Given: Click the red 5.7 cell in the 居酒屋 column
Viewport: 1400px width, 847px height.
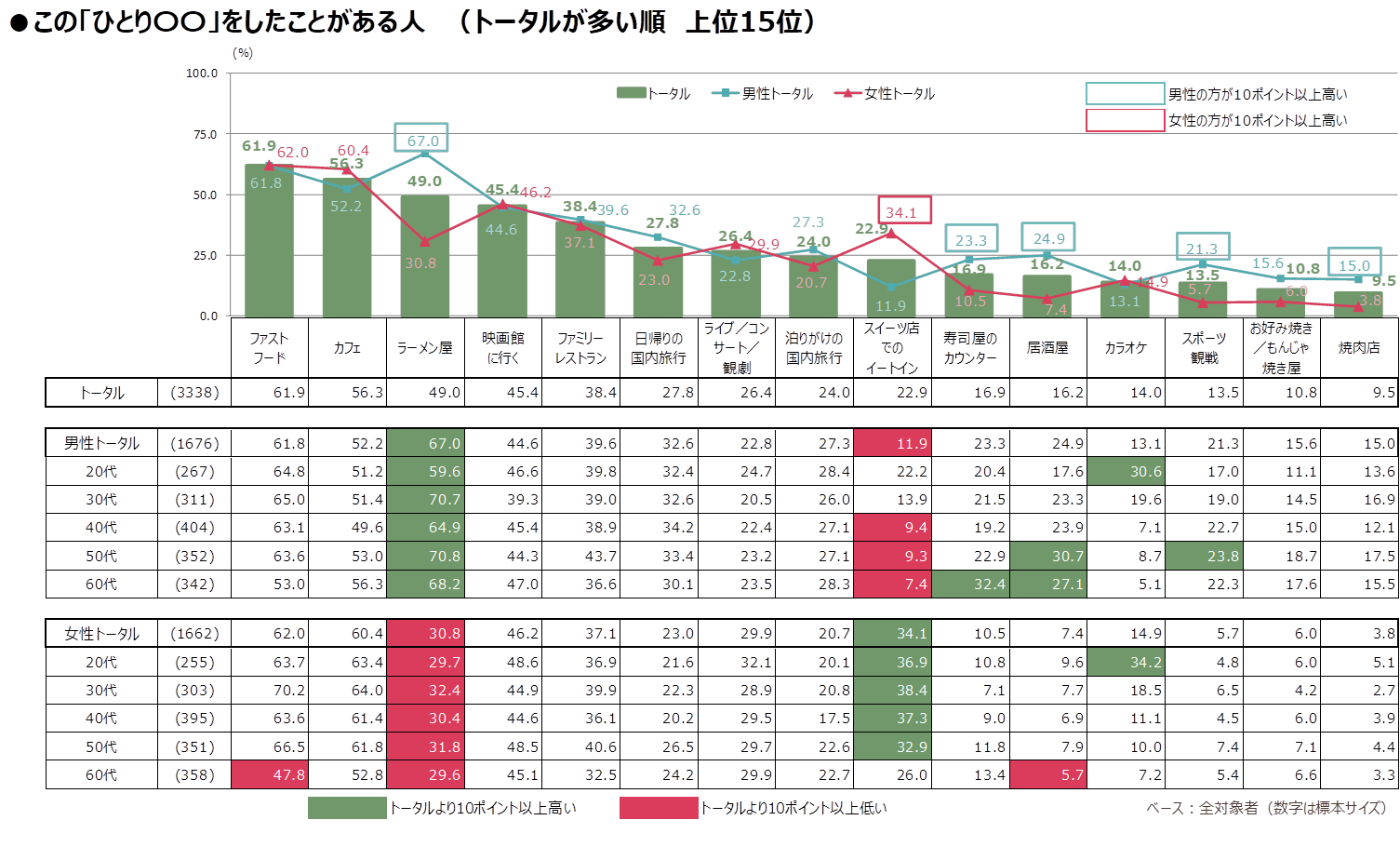Looking at the screenshot, I should tap(1047, 774).
